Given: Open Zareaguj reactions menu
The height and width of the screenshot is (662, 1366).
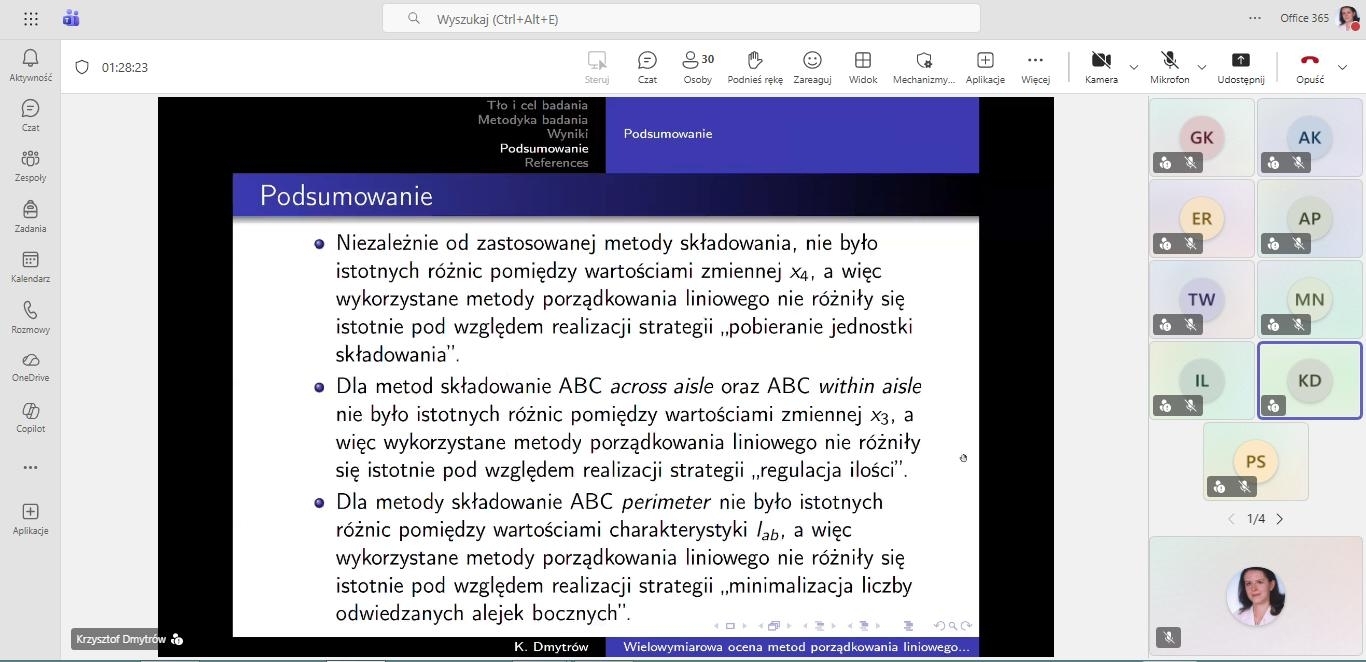Looking at the screenshot, I should (x=812, y=66).
